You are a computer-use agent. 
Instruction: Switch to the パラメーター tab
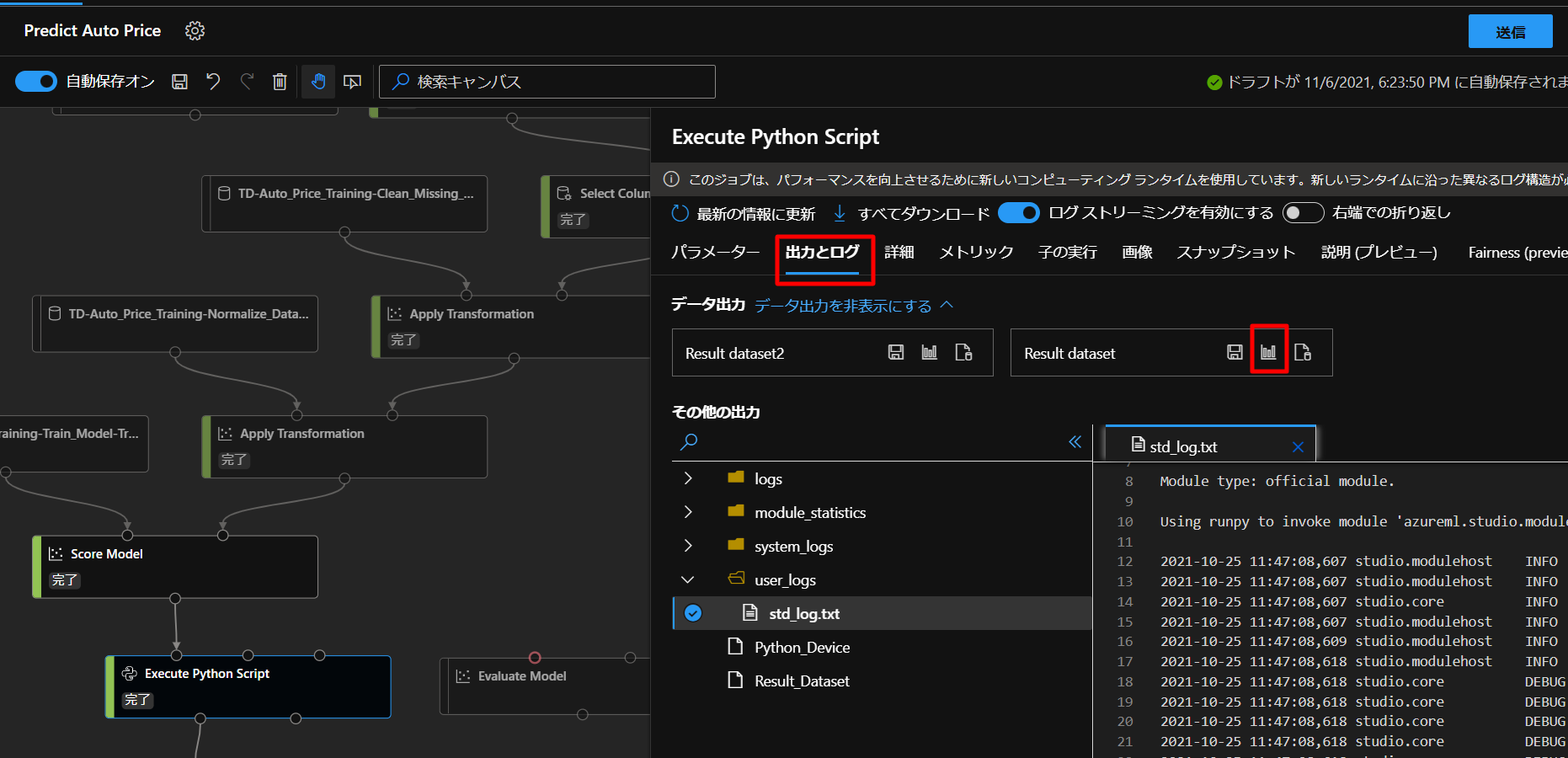[x=715, y=252]
